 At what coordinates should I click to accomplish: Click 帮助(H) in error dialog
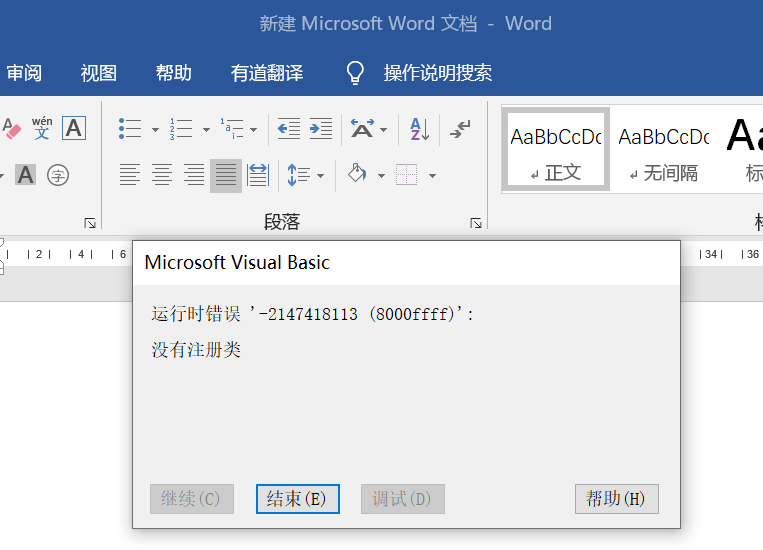(617, 499)
